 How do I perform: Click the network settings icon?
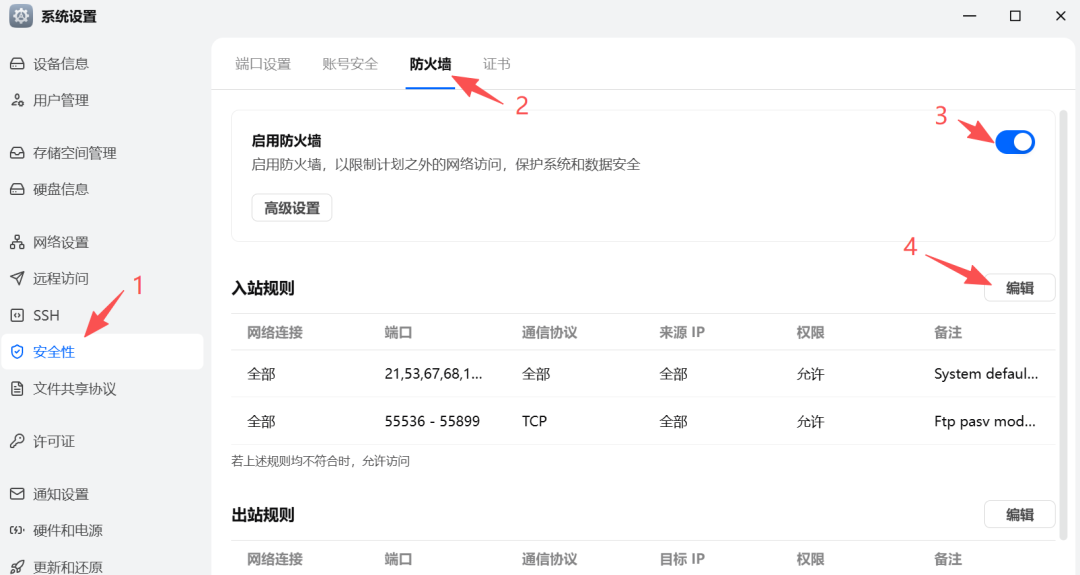(x=17, y=242)
